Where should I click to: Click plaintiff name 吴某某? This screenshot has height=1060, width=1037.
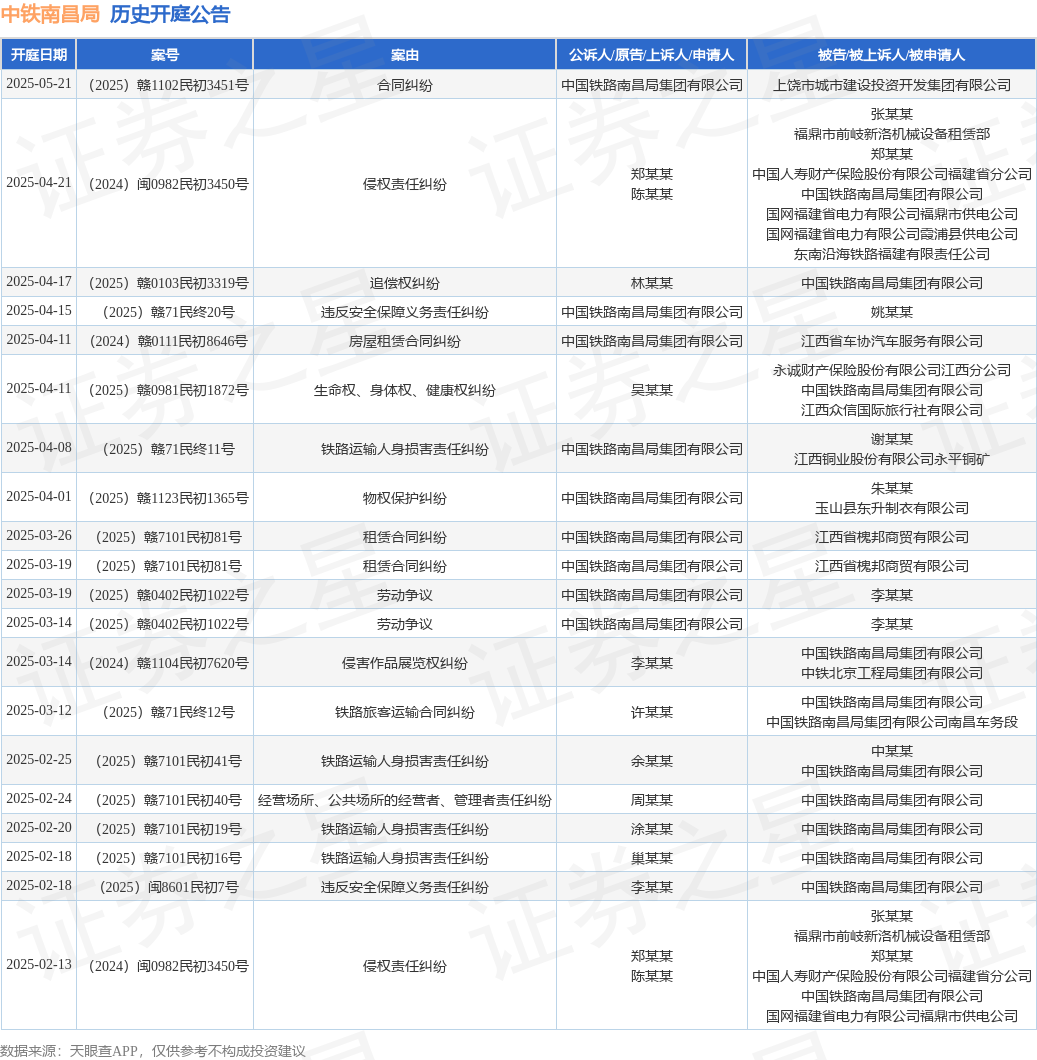coord(652,390)
